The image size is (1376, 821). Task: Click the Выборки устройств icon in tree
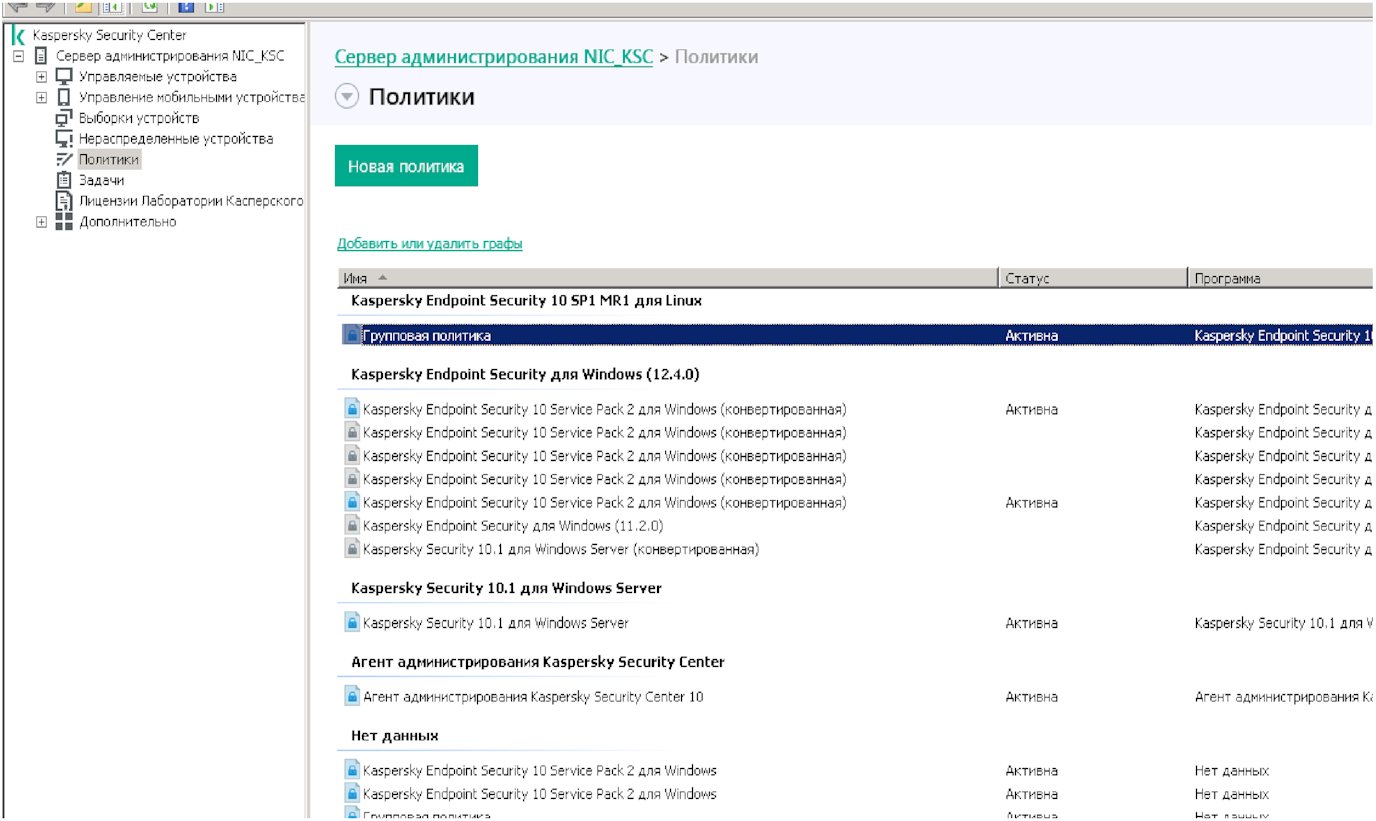[64, 118]
